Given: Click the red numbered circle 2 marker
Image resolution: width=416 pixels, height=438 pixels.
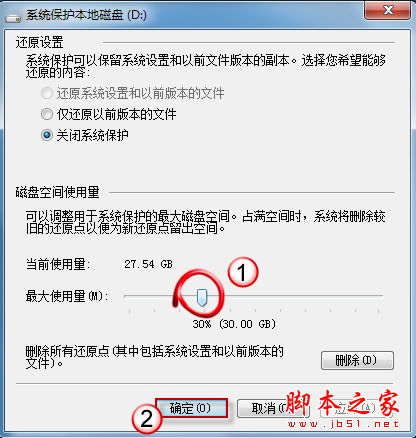Looking at the screenshot, I should [147, 418].
